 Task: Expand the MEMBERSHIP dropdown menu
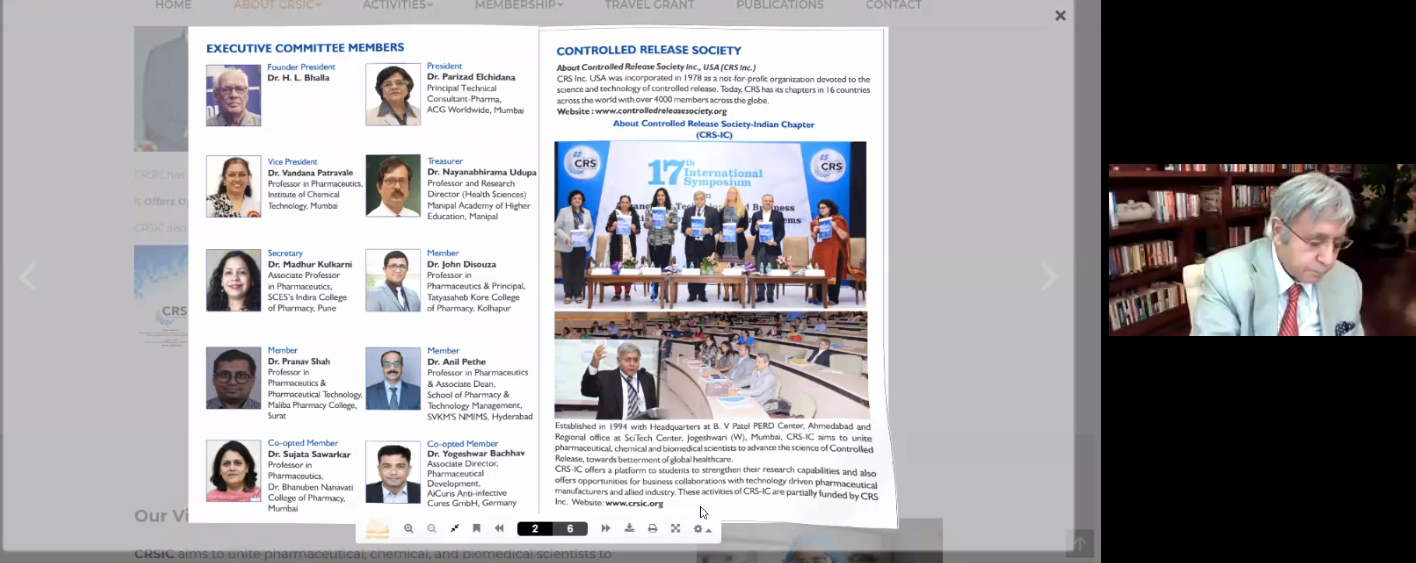518,5
